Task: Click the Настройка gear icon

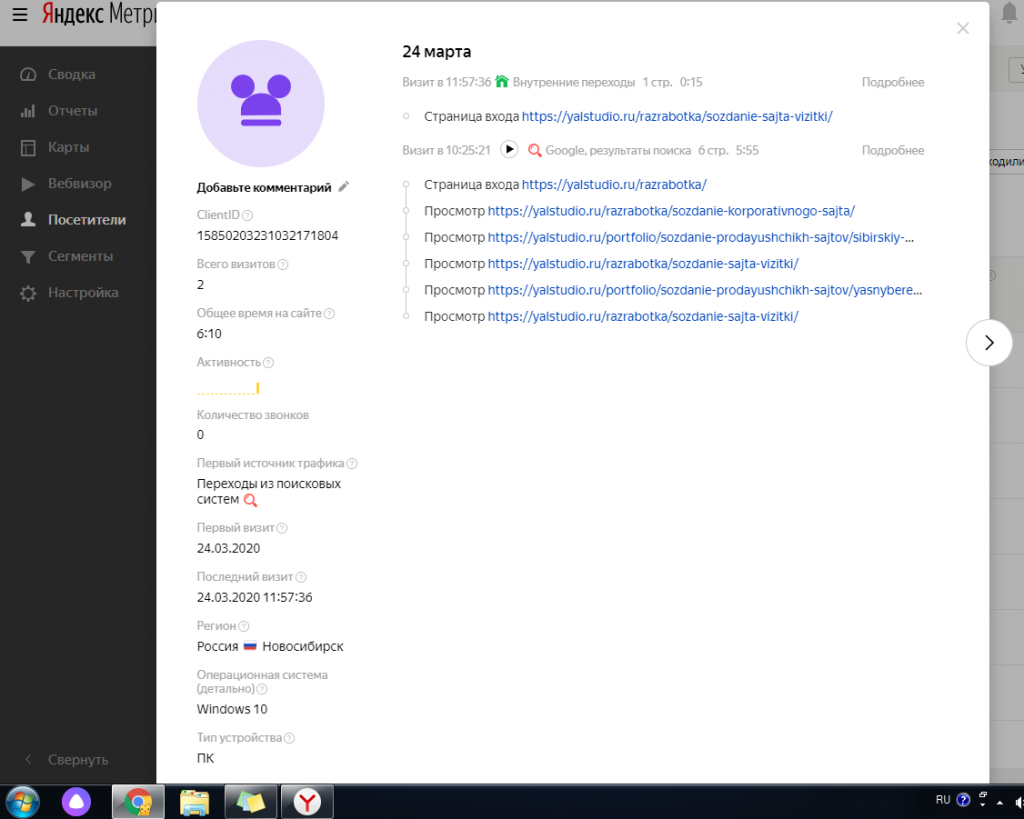Action: tap(28, 293)
